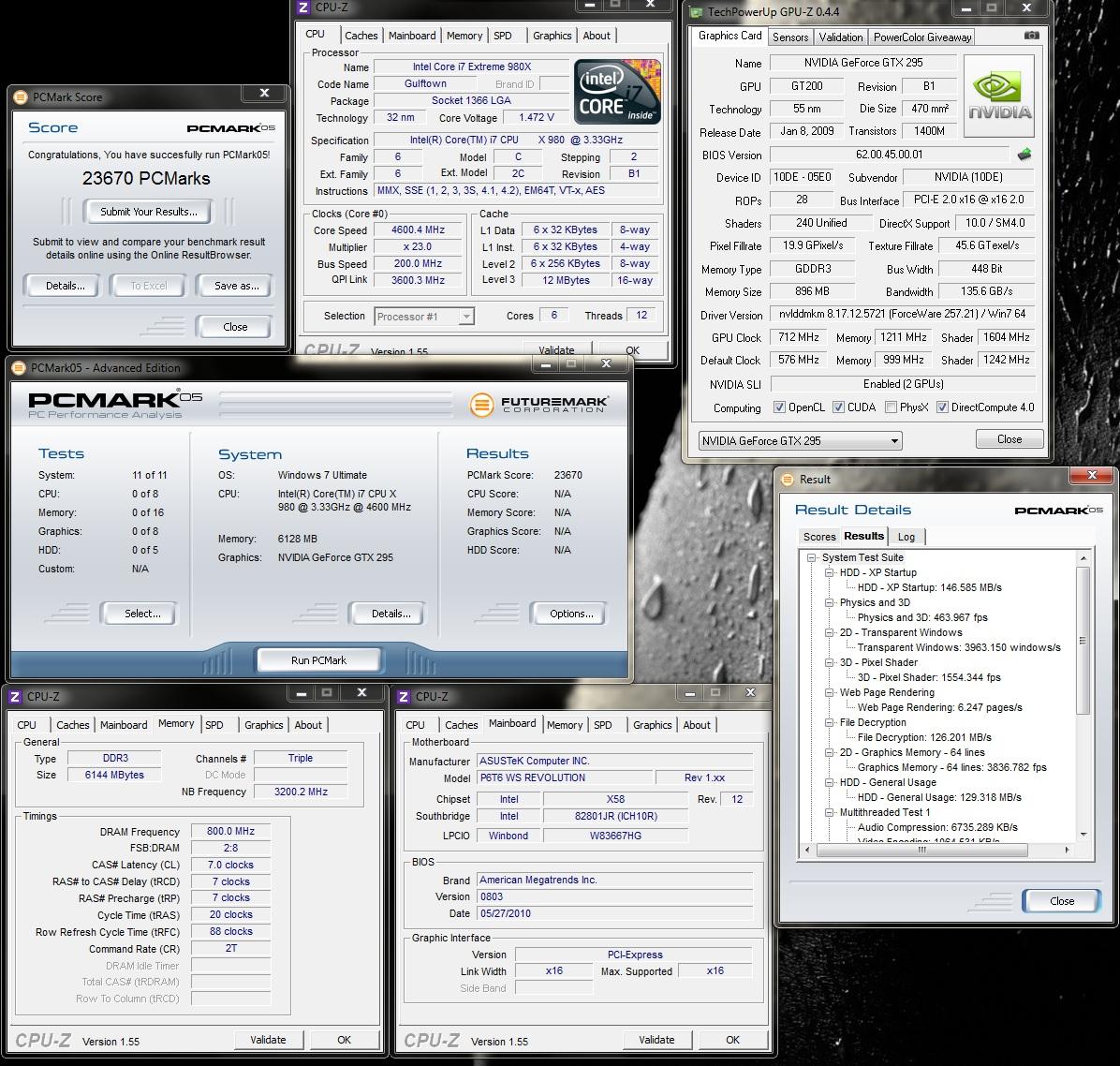Open Processor #1 selection dropdown
The image size is (1120, 1066).
[x=424, y=317]
